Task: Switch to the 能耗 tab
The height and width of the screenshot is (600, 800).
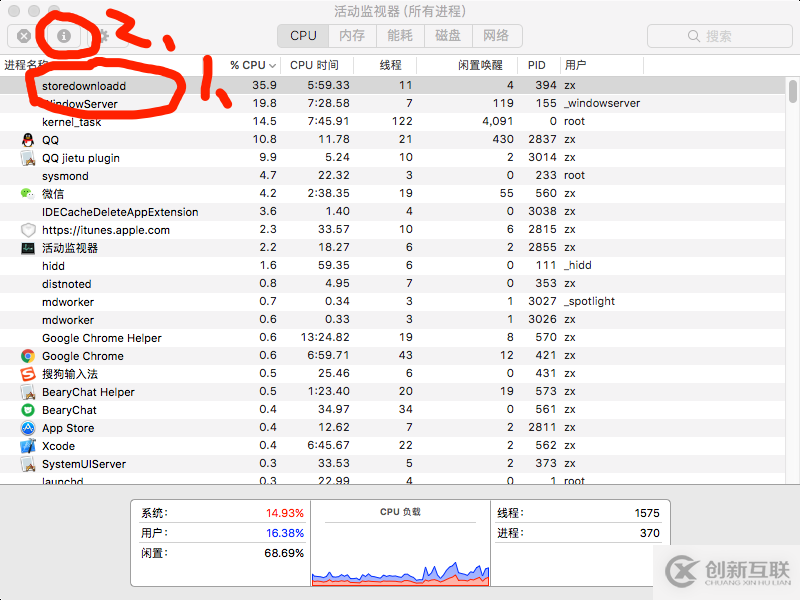Action: 400,36
